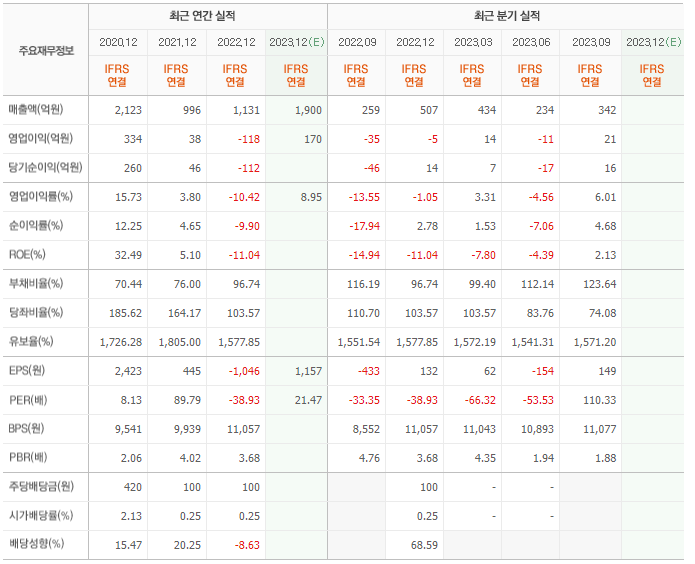Click the 2023.03 quarterly column header
This screenshot has width=695, height=564.
coord(473,43)
